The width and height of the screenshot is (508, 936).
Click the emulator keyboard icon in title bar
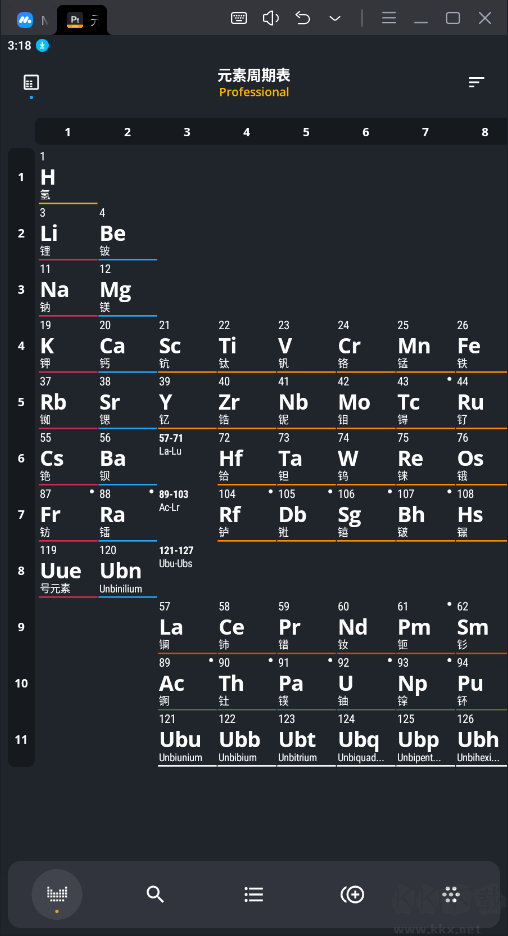point(239,18)
